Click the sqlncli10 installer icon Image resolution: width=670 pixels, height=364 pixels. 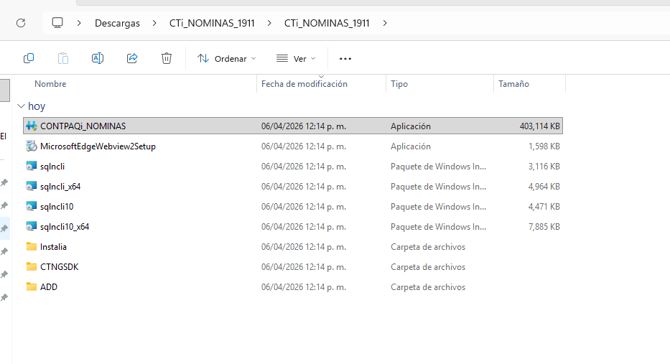31,206
